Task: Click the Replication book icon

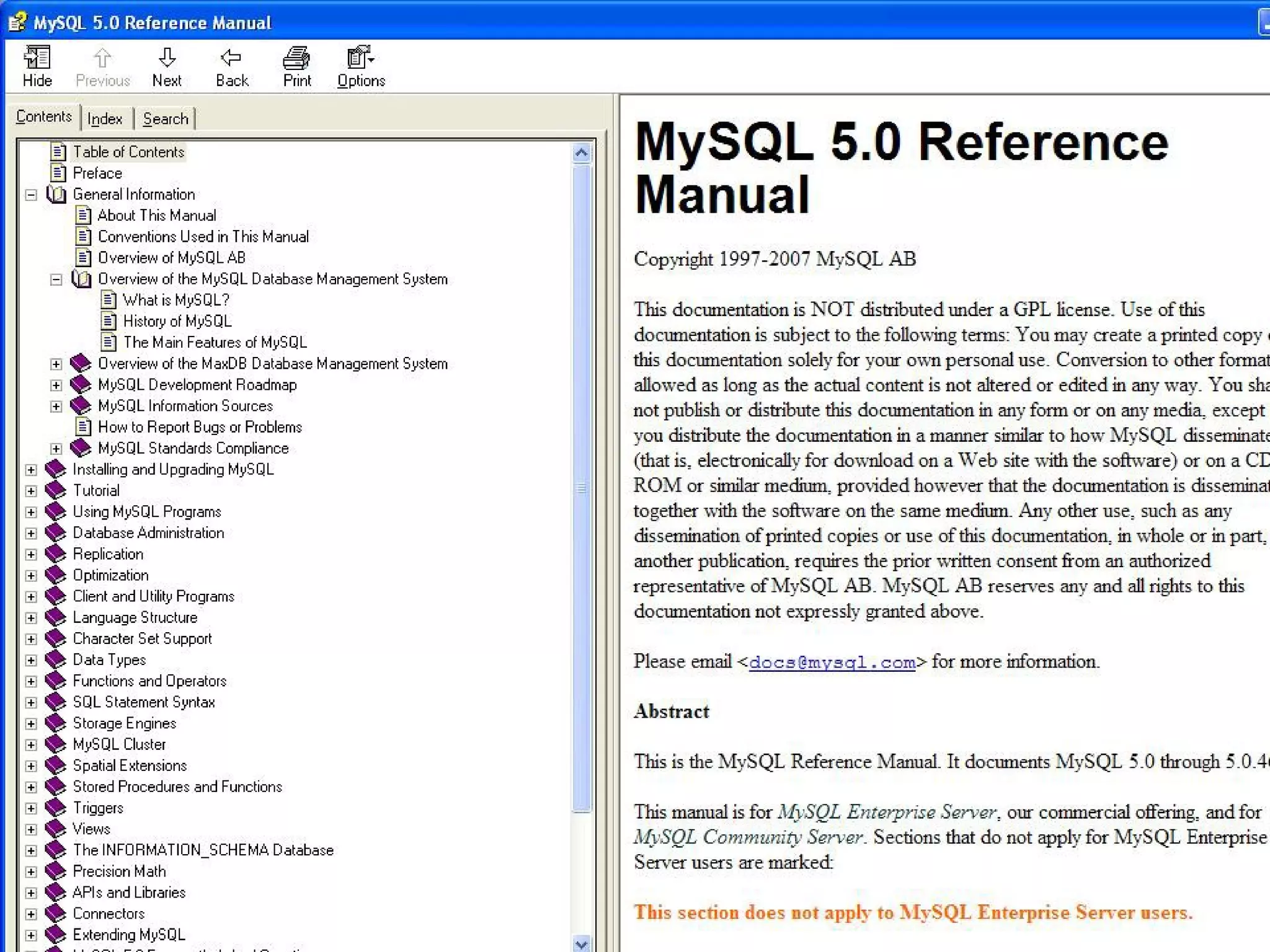Action: pyautogui.click(x=56, y=553)
